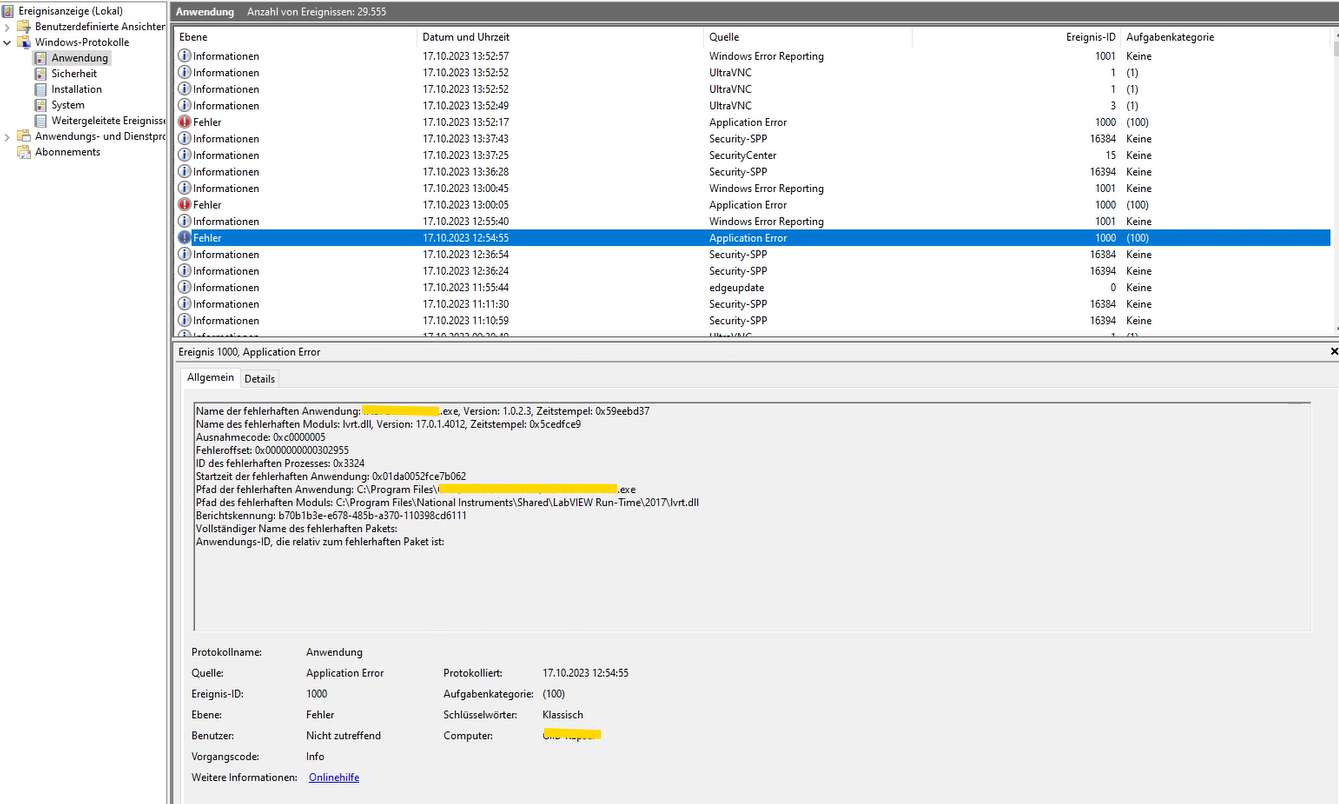This screenshot has height=804, width=1339.
Task: Open the Details tab
Action: point(260,379)
